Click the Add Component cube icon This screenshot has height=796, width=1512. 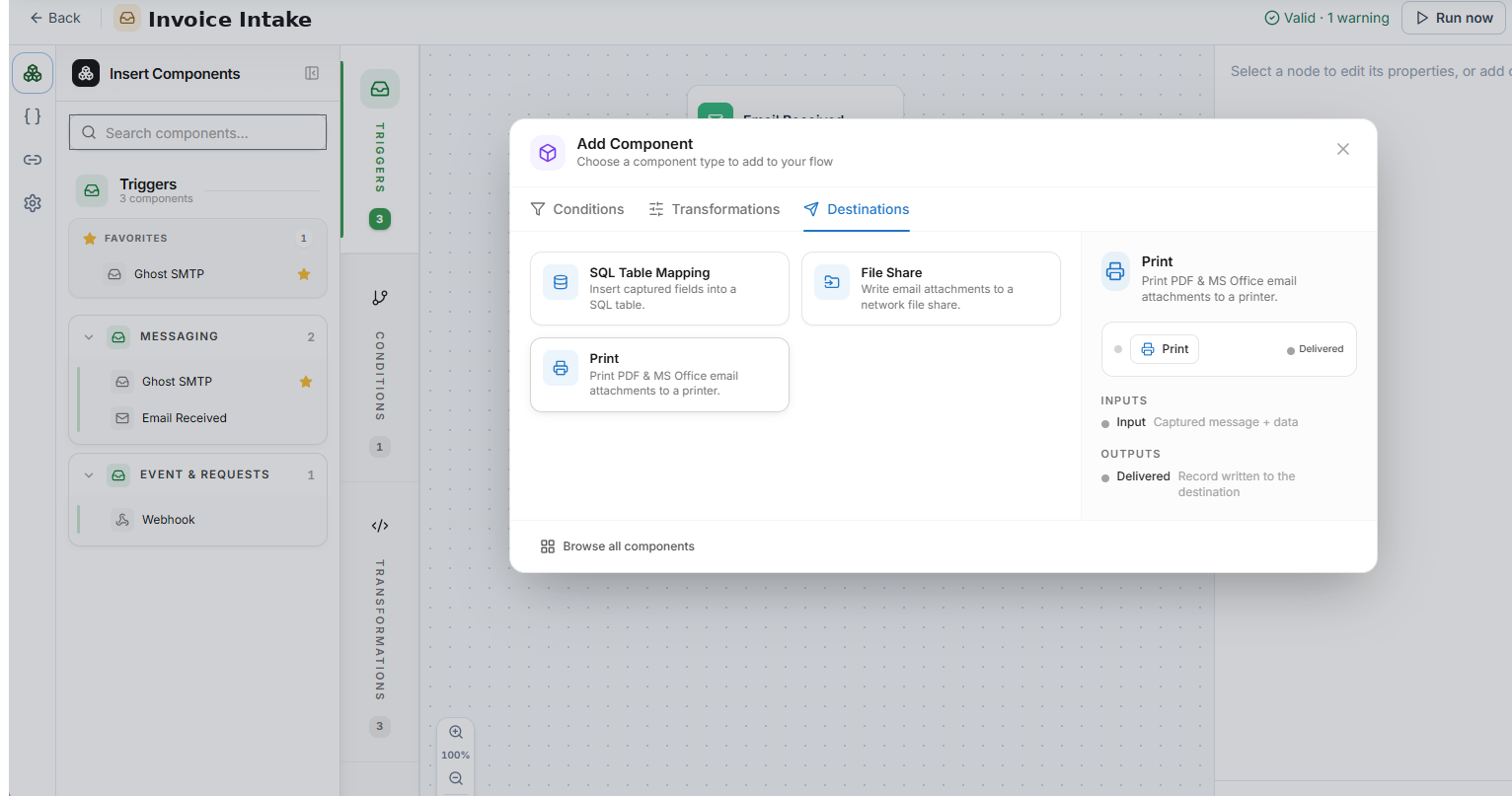pos(548,153)
